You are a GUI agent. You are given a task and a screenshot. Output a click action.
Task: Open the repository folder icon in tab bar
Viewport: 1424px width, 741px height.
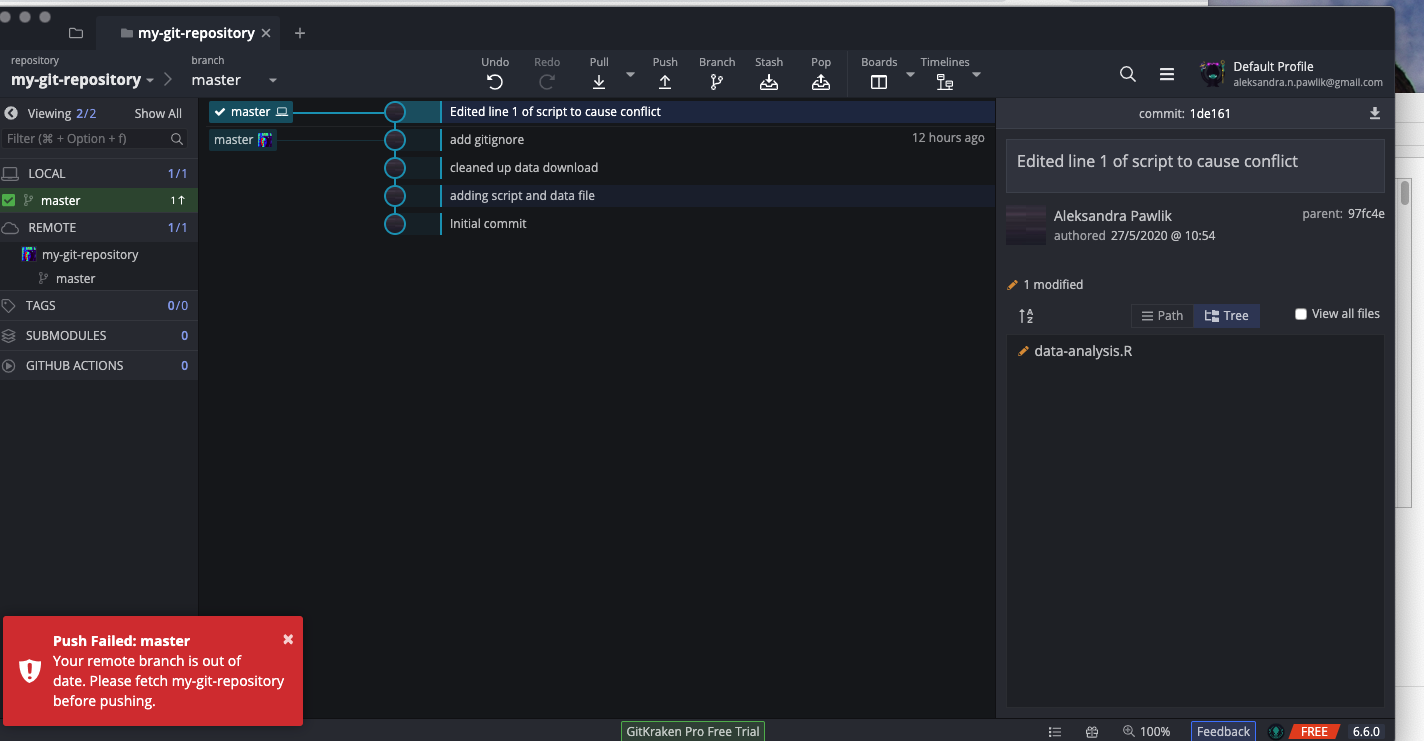pos(76,33)
